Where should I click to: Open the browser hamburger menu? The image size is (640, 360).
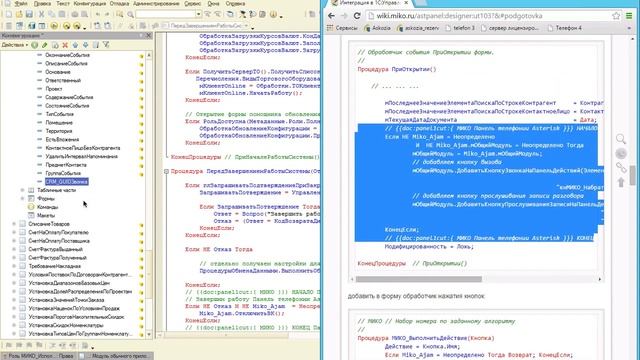[629, 16]
